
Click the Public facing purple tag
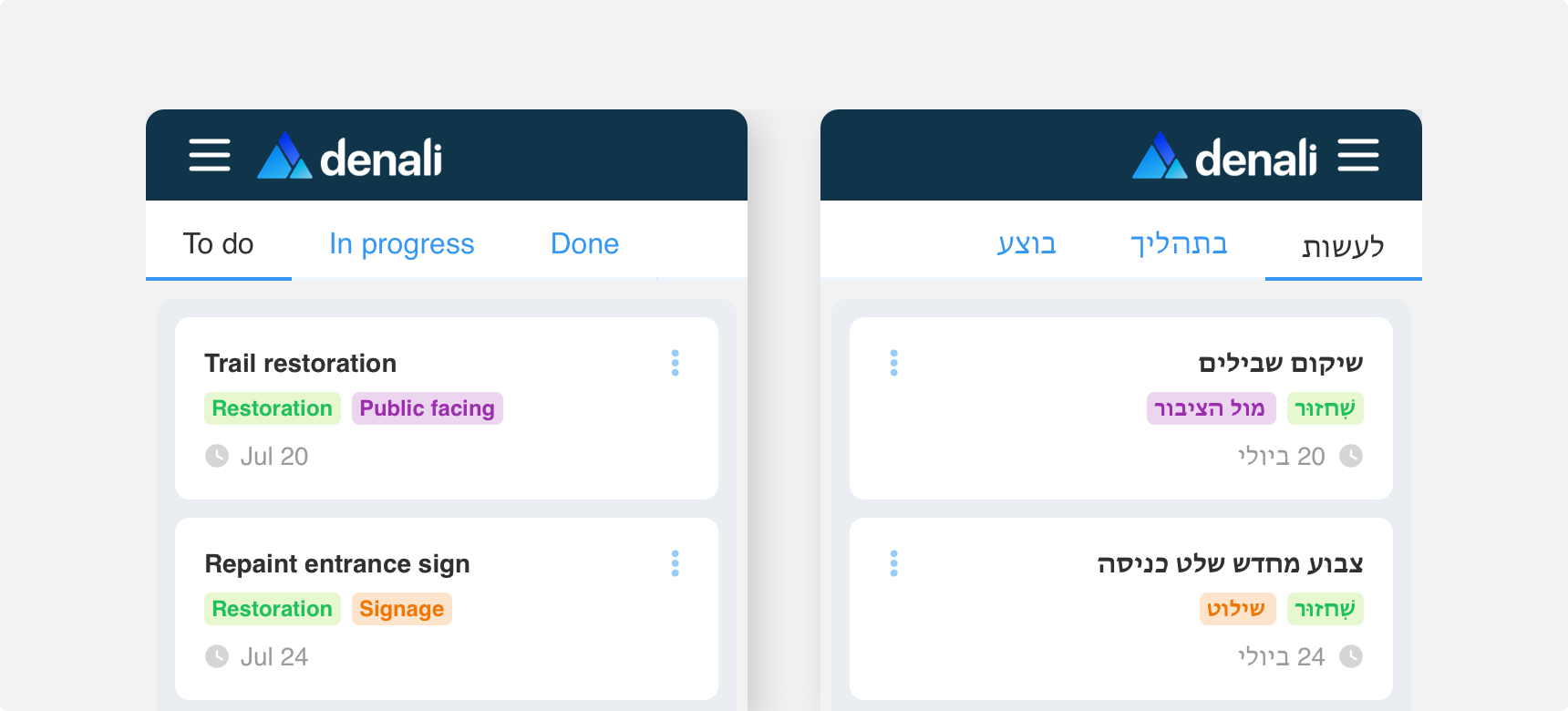click(x=427, y=408)
